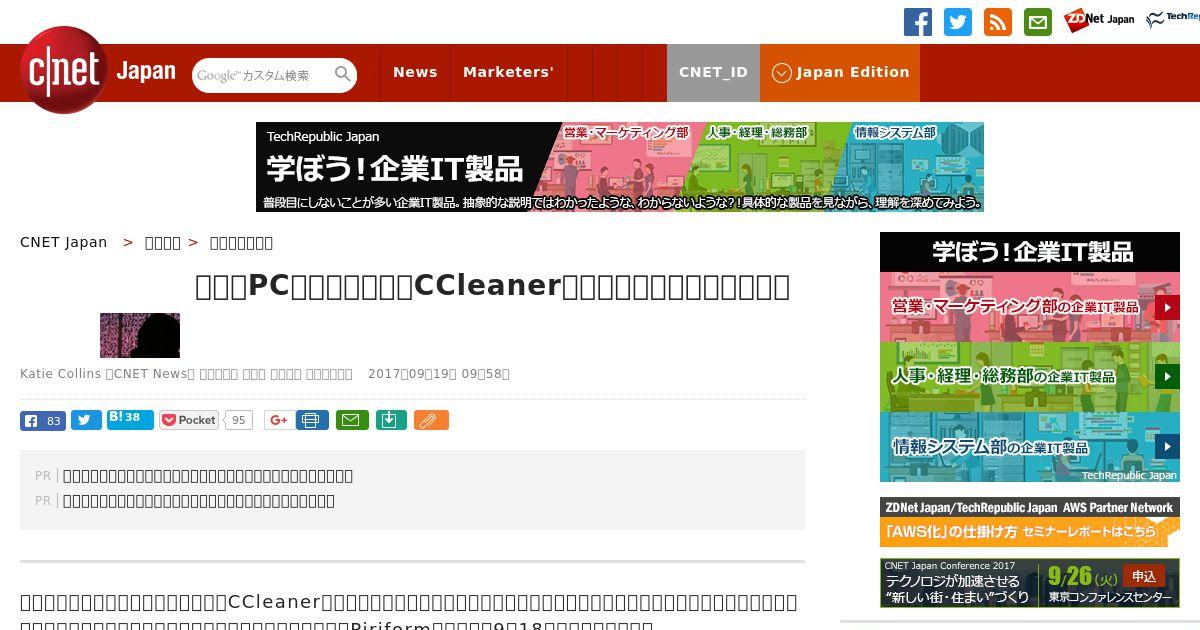Open the first PR sponsored link
Viewport: 1200px width, 630px height.
(208, 476)
